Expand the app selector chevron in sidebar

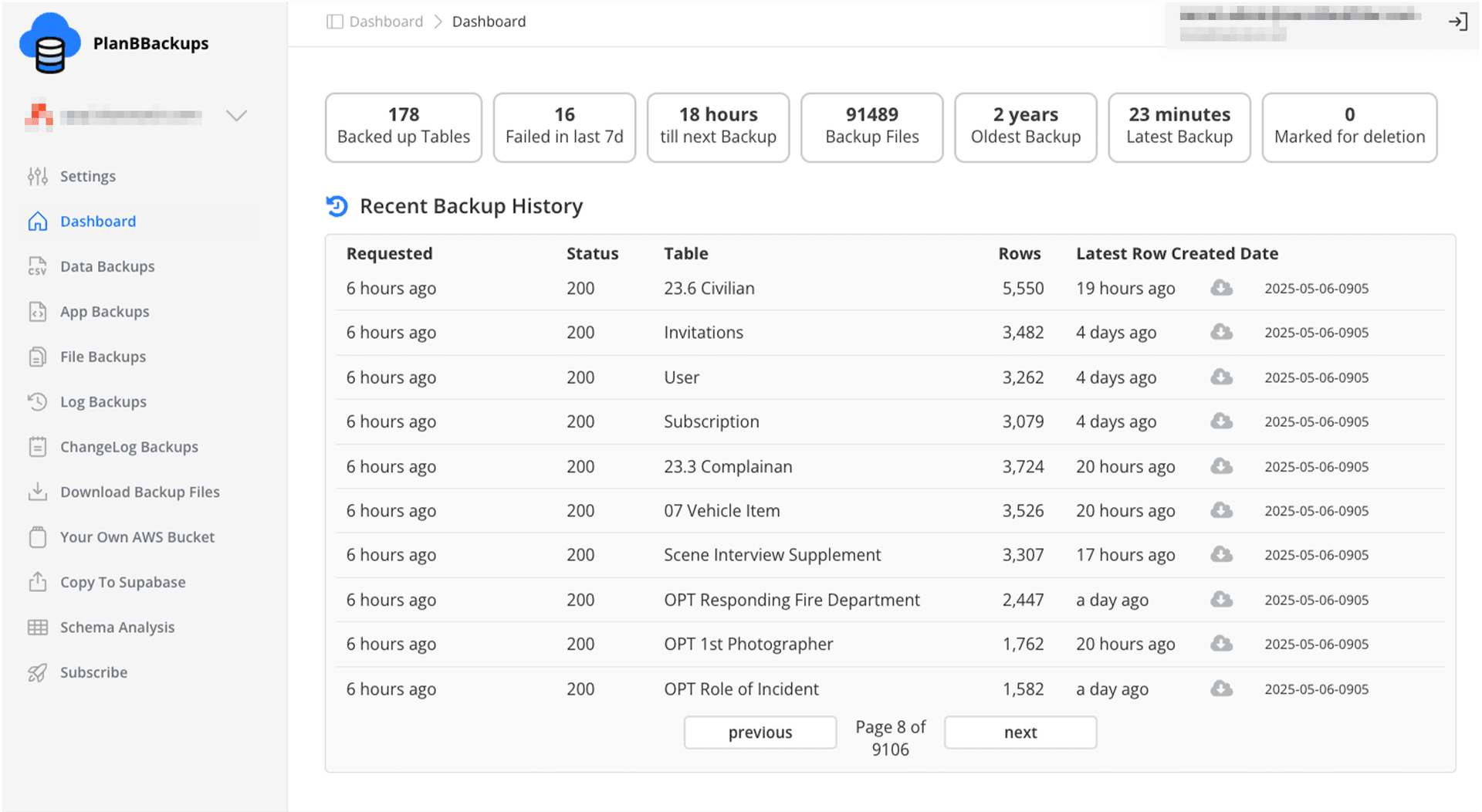point(236,116)
